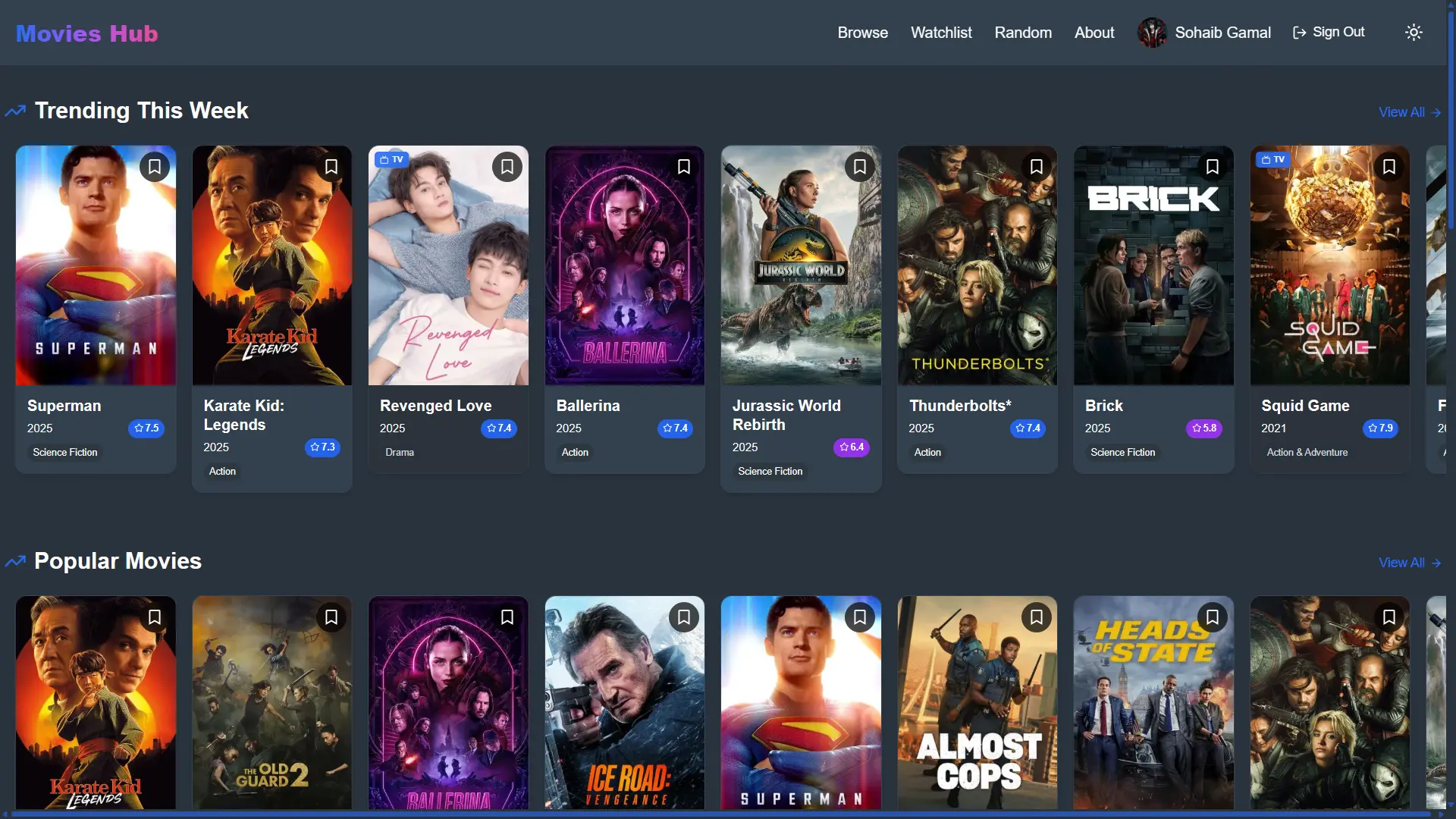Bookmark Superman in Popular Movies
The width and height of the screenshot is (1456, 819).
[x=860, y=617]
